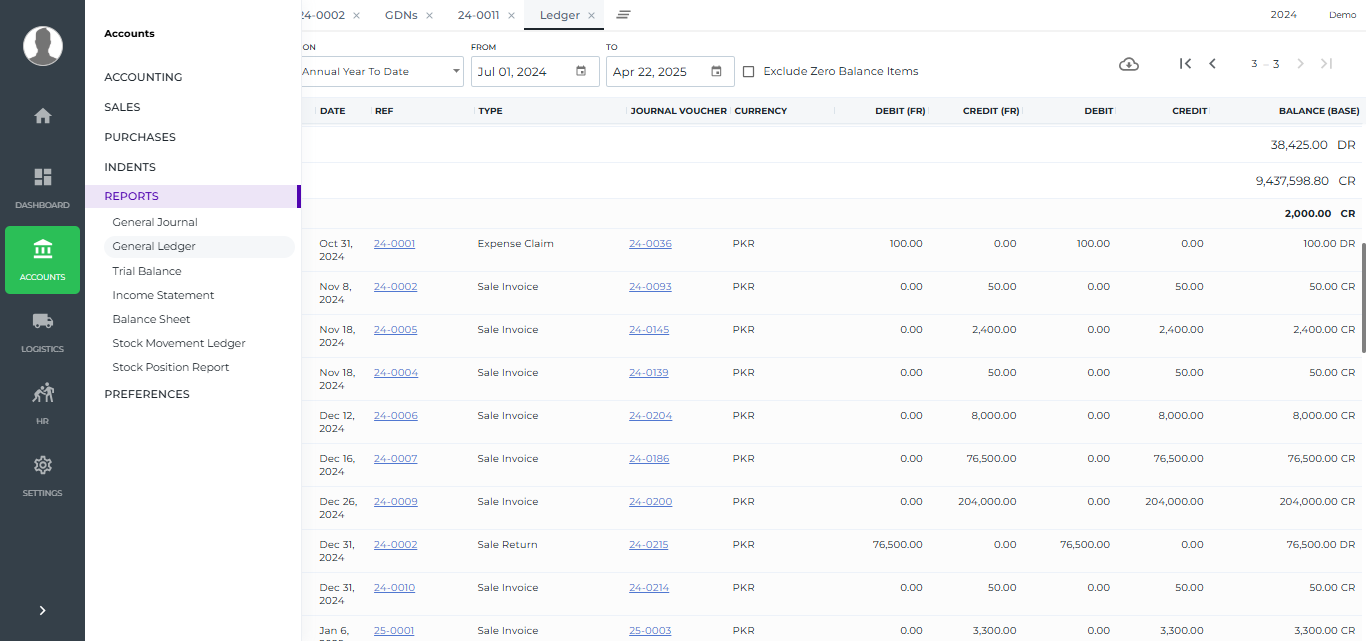Close the Ledger tab
This screenshot has width=1366, height=641.
[x=591, y=16]
